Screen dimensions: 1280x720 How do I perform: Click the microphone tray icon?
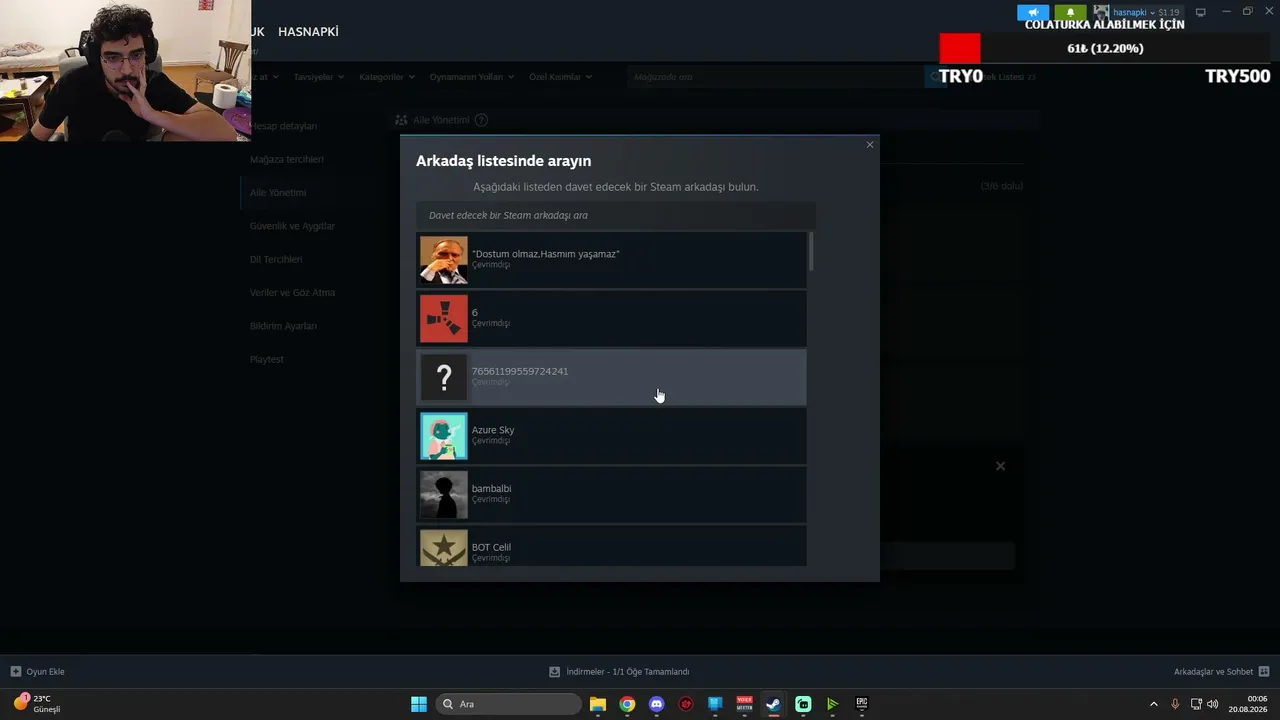[x=1175, y=704]
